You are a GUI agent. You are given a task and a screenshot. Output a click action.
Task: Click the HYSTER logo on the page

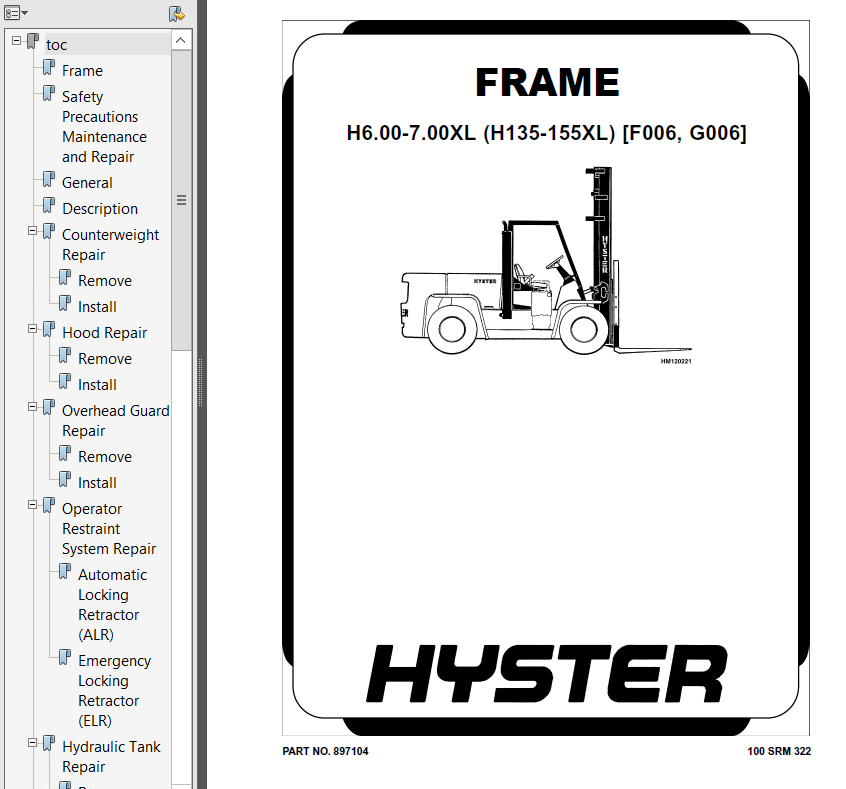(x=546, y=674)
